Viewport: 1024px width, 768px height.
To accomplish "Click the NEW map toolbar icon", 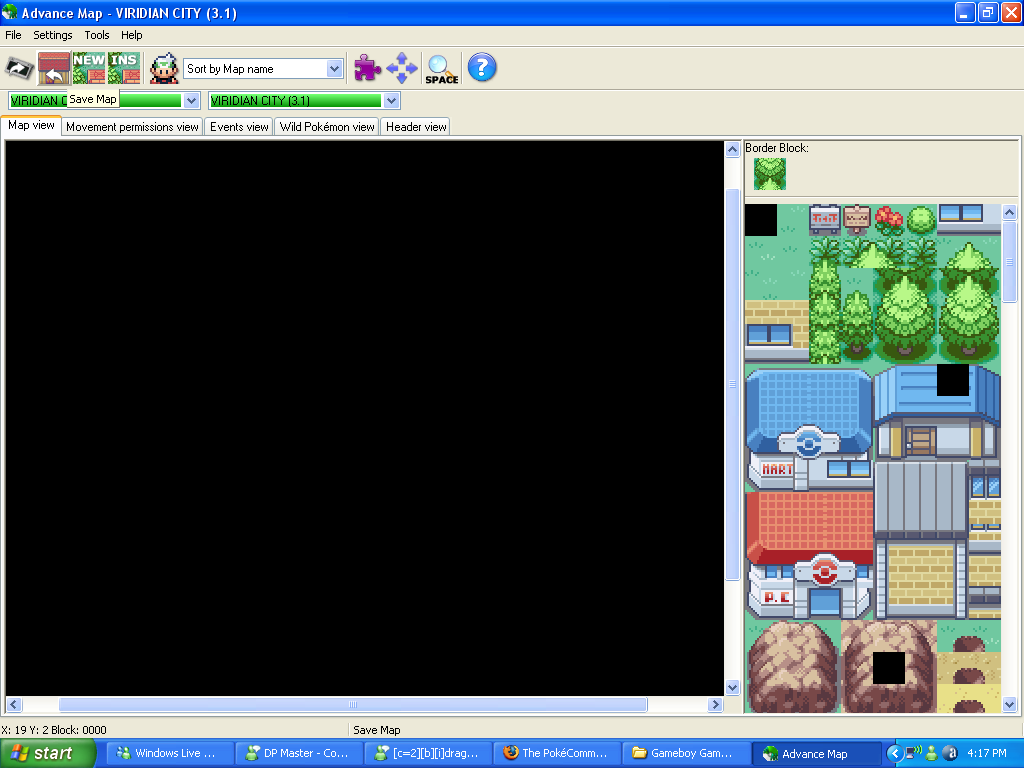I will point(89,68).
